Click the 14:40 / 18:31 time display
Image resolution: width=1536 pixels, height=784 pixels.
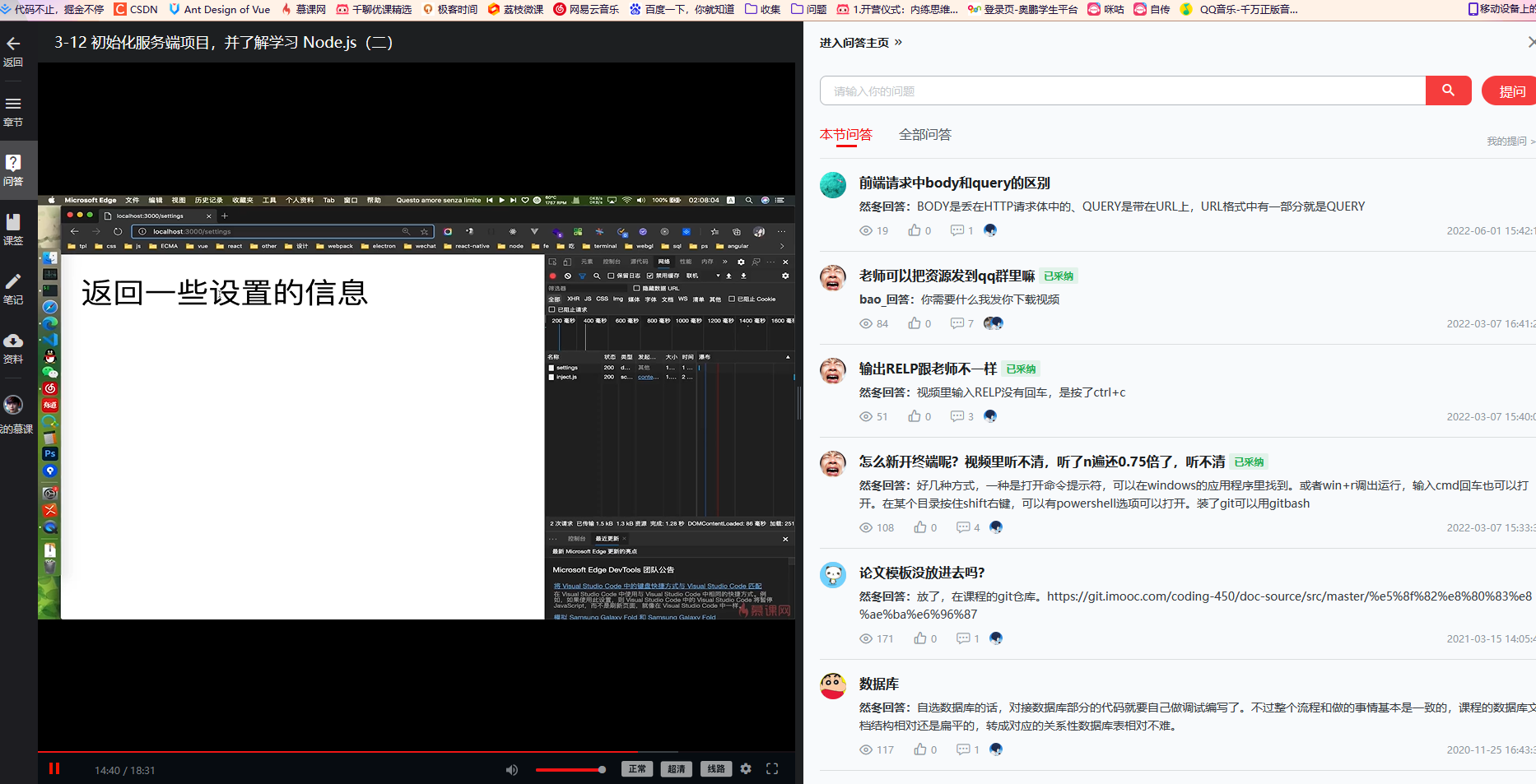tap(125, 770)
